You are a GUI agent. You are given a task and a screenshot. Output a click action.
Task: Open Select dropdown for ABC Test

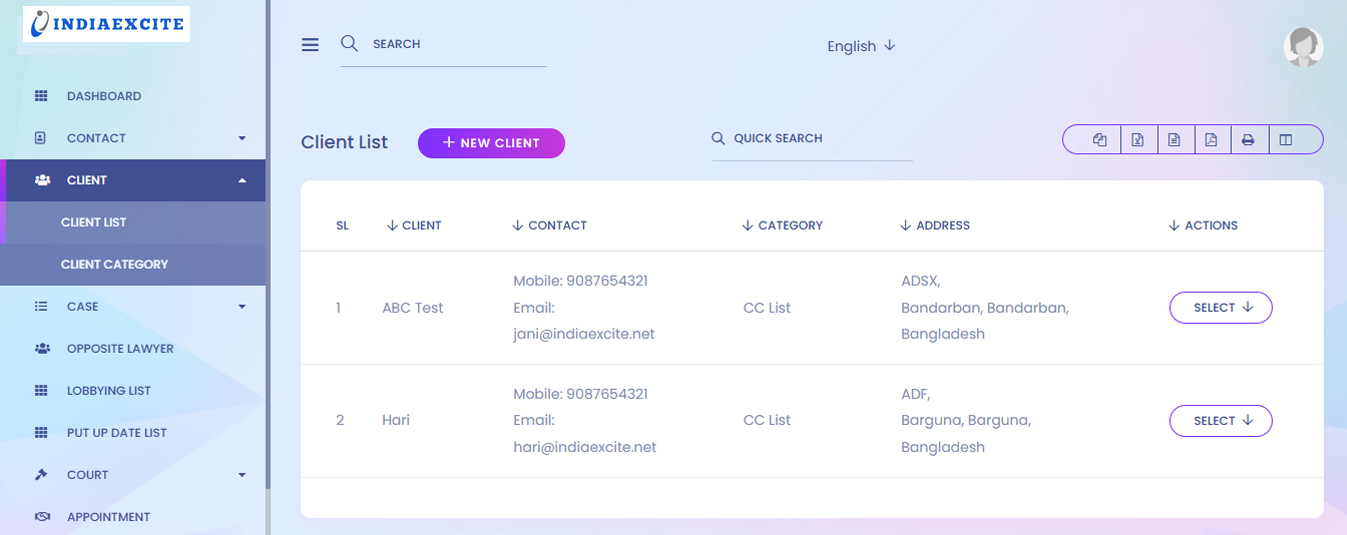1220,308
